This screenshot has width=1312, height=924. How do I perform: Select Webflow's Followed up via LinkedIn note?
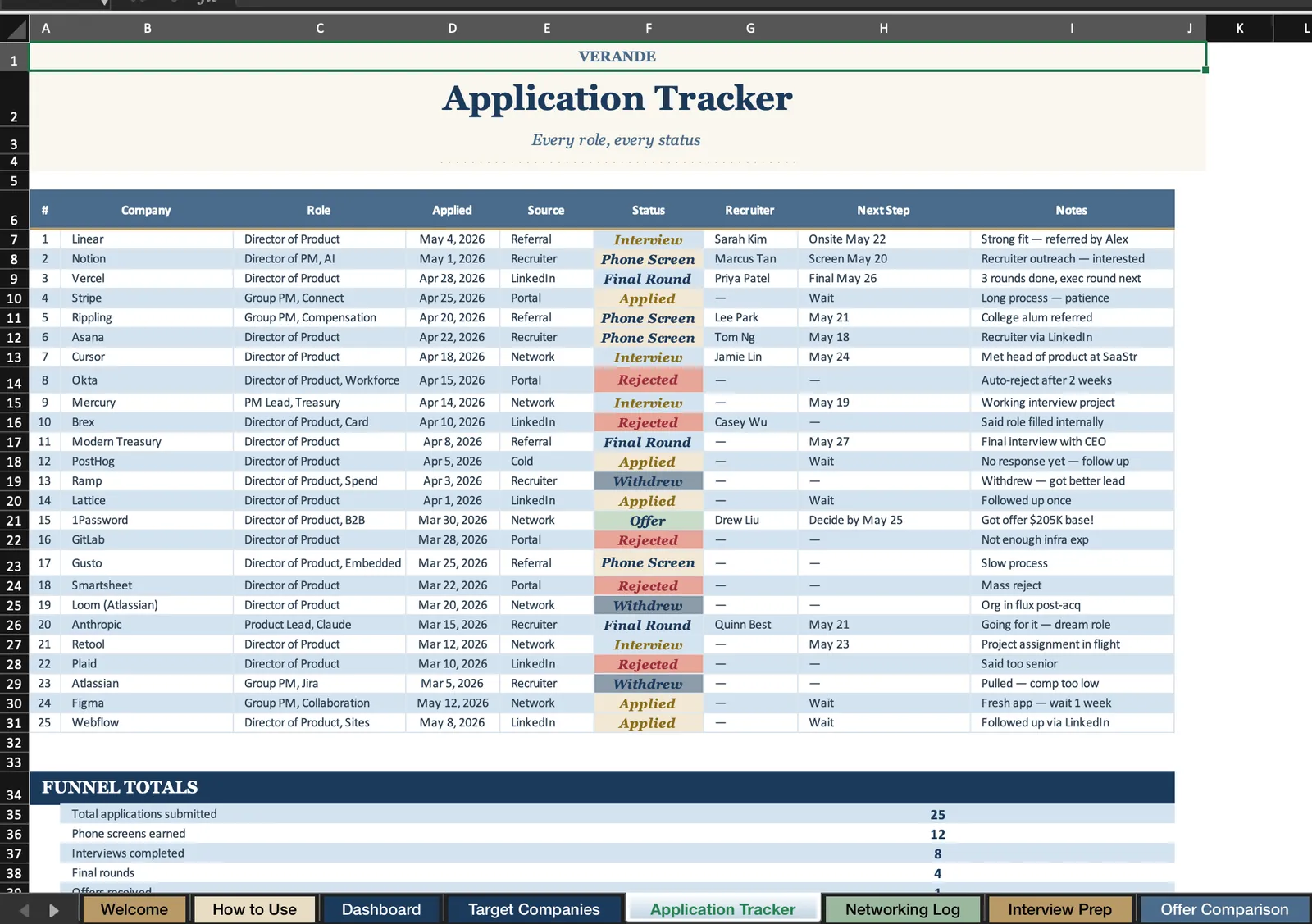1072,723
